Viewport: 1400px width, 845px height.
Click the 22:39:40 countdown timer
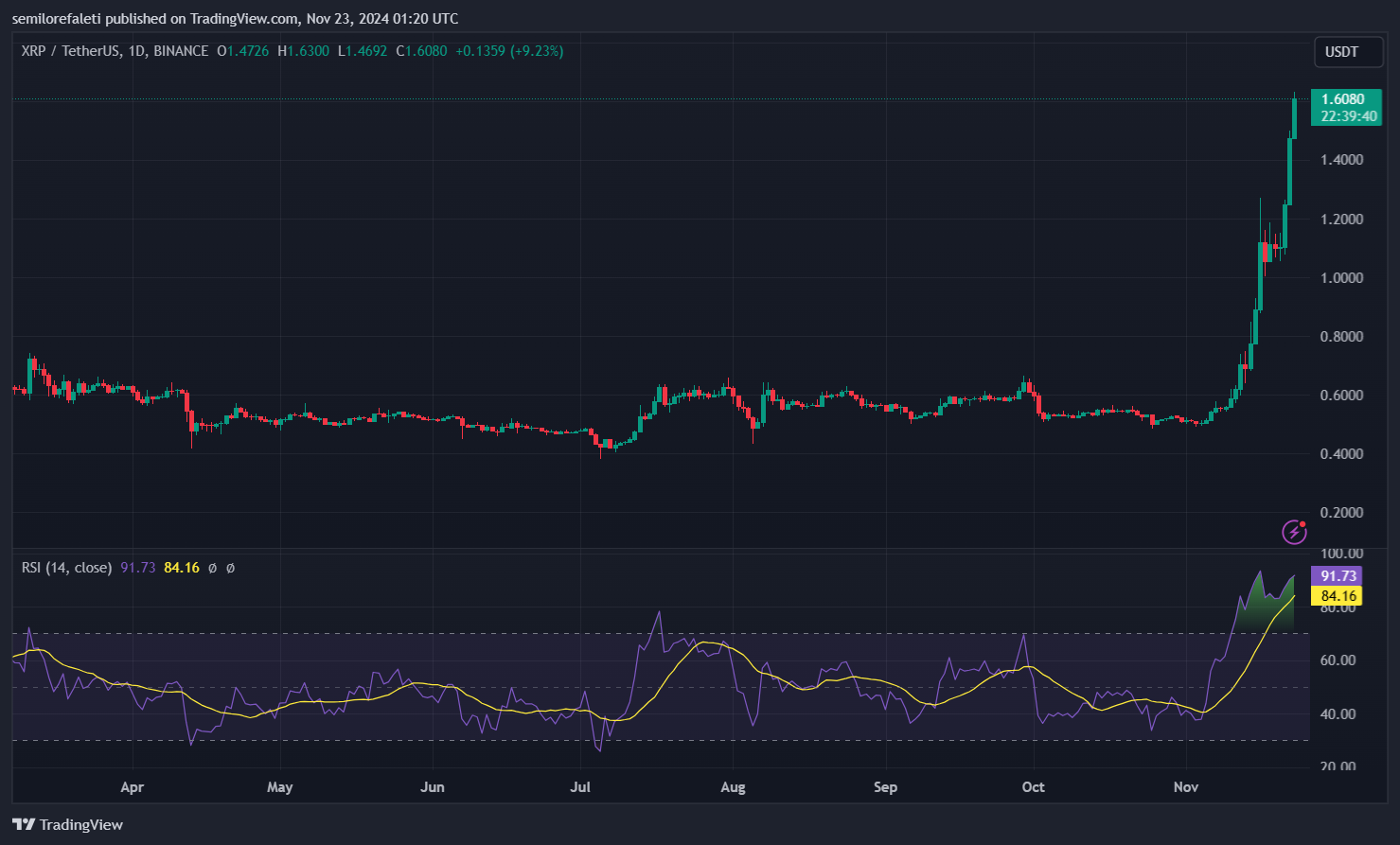click(x=1348, y=116)
